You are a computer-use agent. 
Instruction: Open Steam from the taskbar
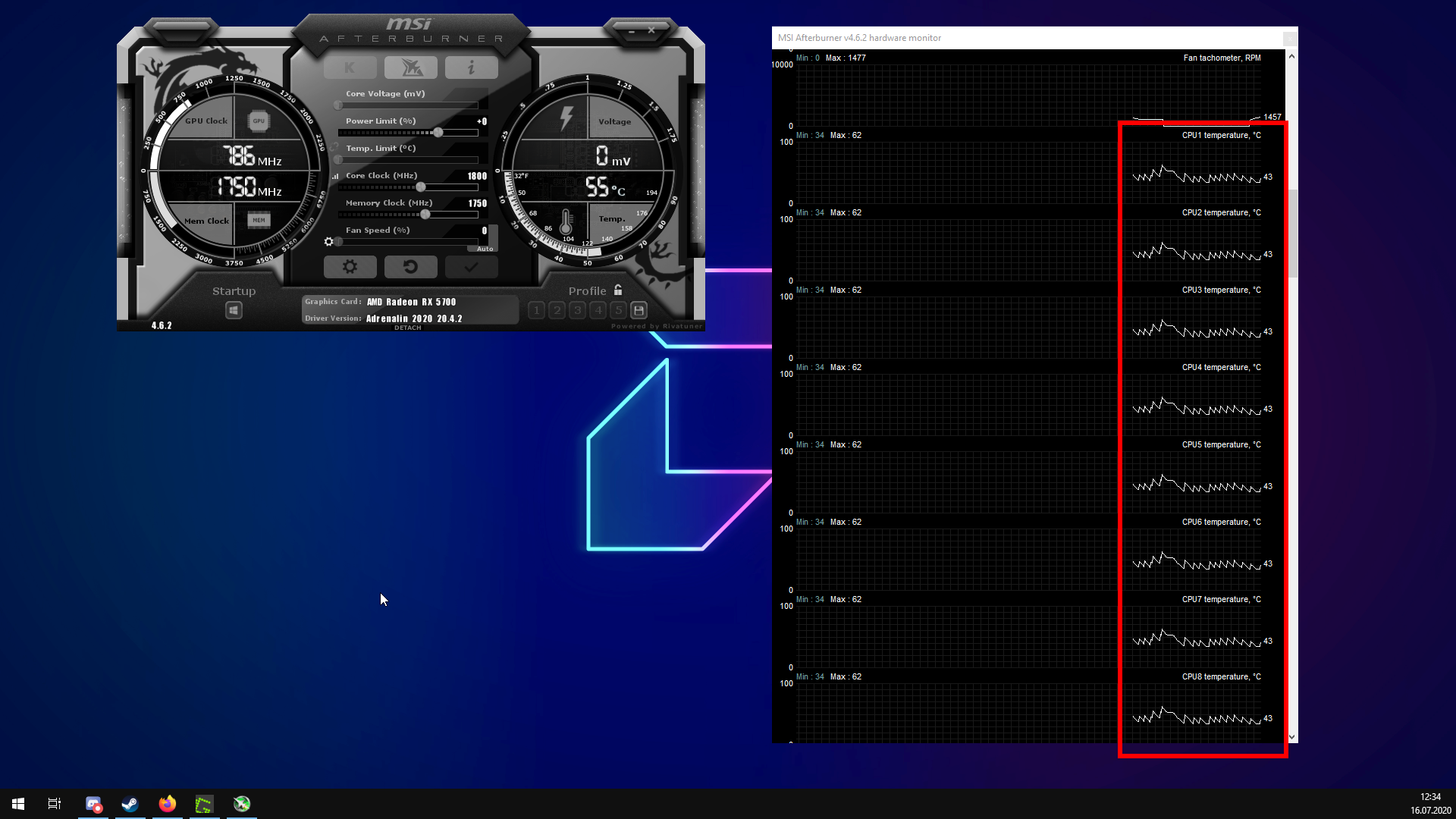(130, 804)
